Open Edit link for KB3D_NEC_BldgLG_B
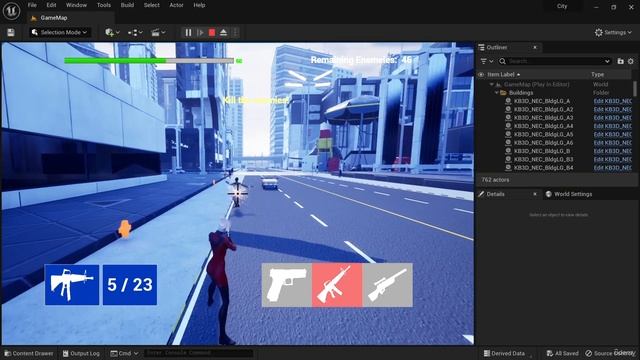The width and height of the screenshot is (640, 360). (x=612, y=151)
